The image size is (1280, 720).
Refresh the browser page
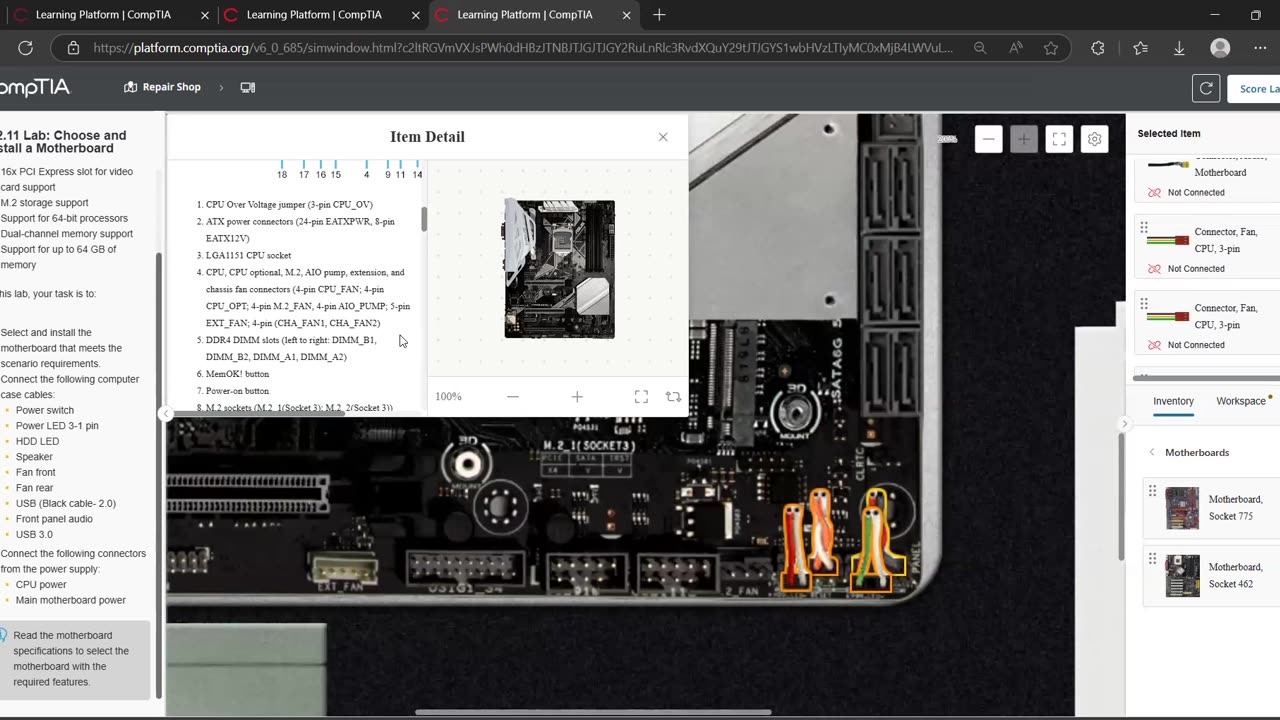[x=25, y=48]
